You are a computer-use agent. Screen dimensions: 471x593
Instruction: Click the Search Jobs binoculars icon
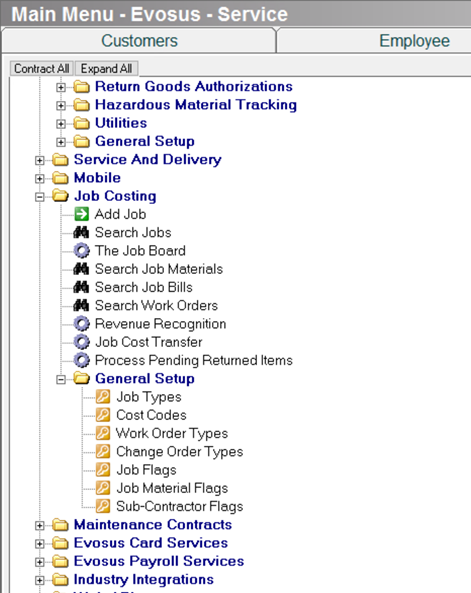coord(81,232)
